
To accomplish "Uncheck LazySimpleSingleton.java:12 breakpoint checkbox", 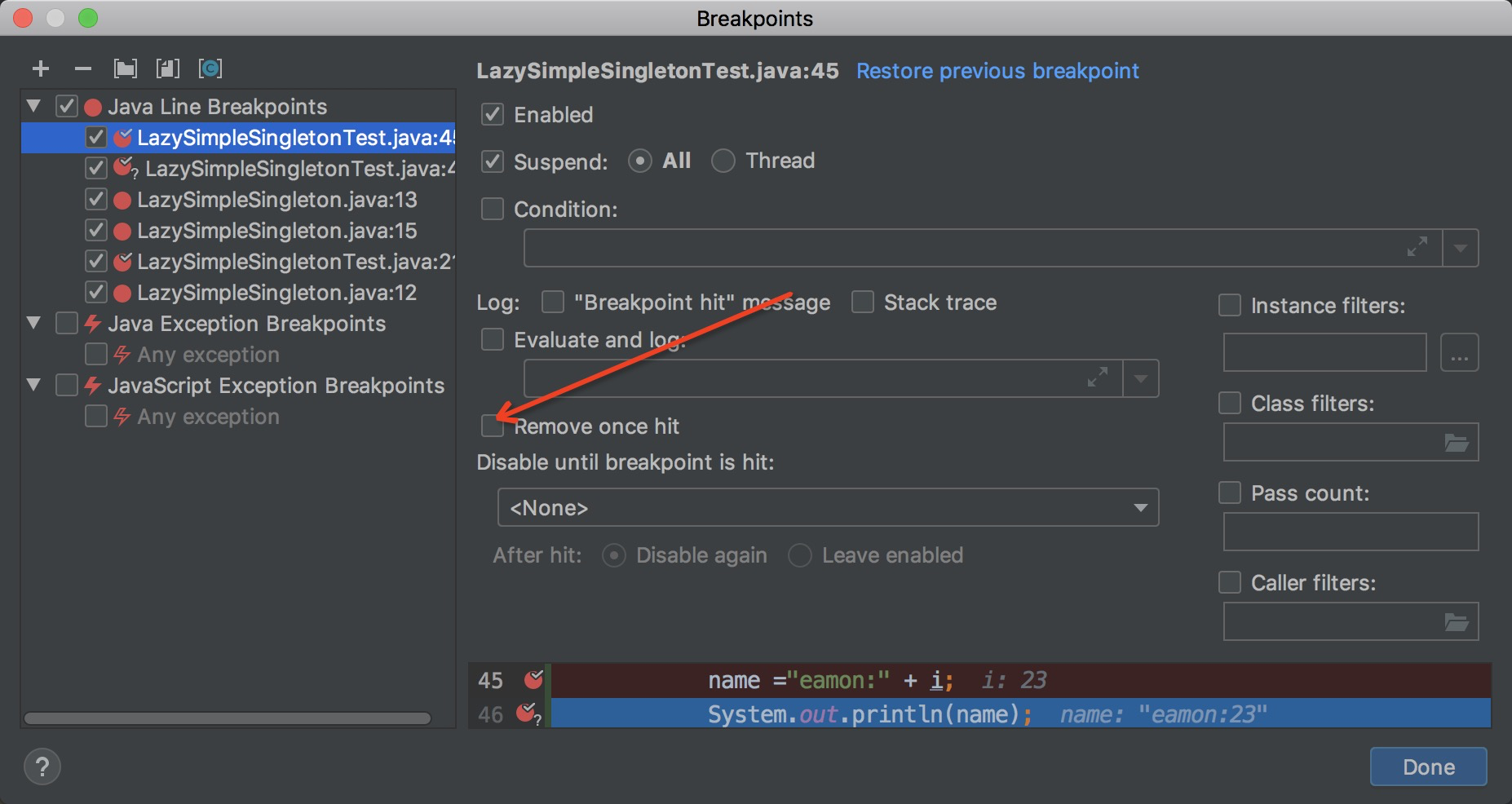I will (x=96, y=293).
